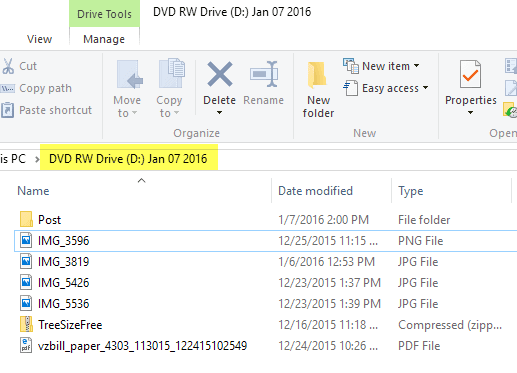
Task: Click the Post folder icon
Action: coord(26,219)
